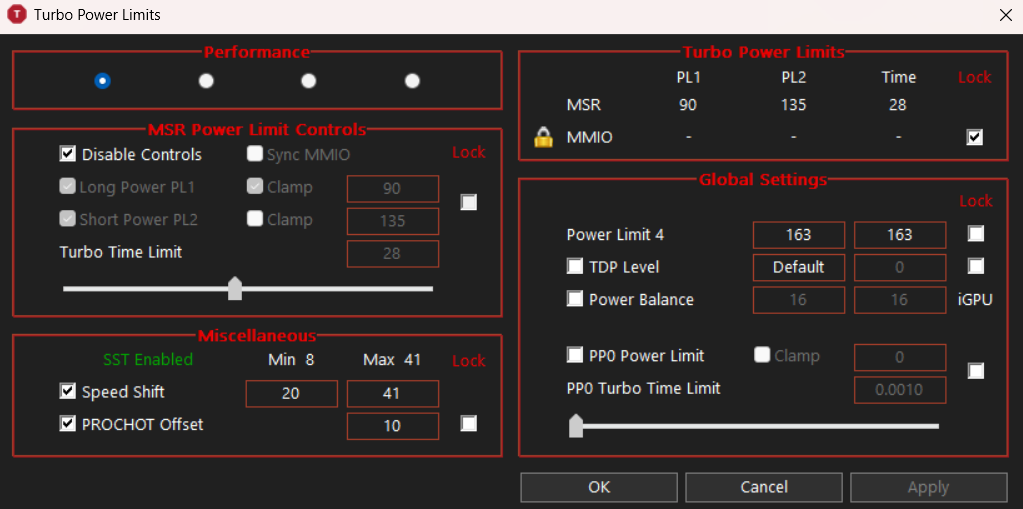Check the PROCHOT Offset Lock checkbox
The image size is (1023, 509).
pyautogui.click(x=468, y=424)
